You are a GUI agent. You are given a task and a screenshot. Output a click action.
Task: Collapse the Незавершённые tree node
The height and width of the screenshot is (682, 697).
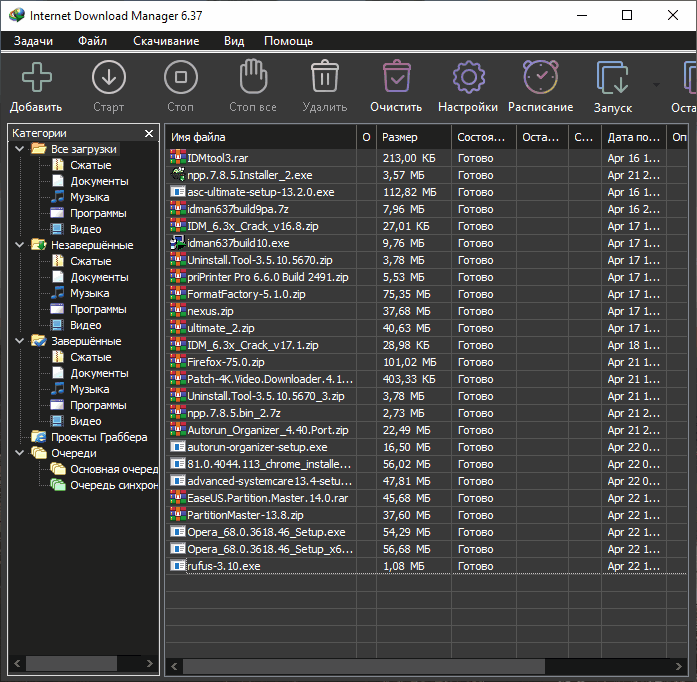coord(20,245)
